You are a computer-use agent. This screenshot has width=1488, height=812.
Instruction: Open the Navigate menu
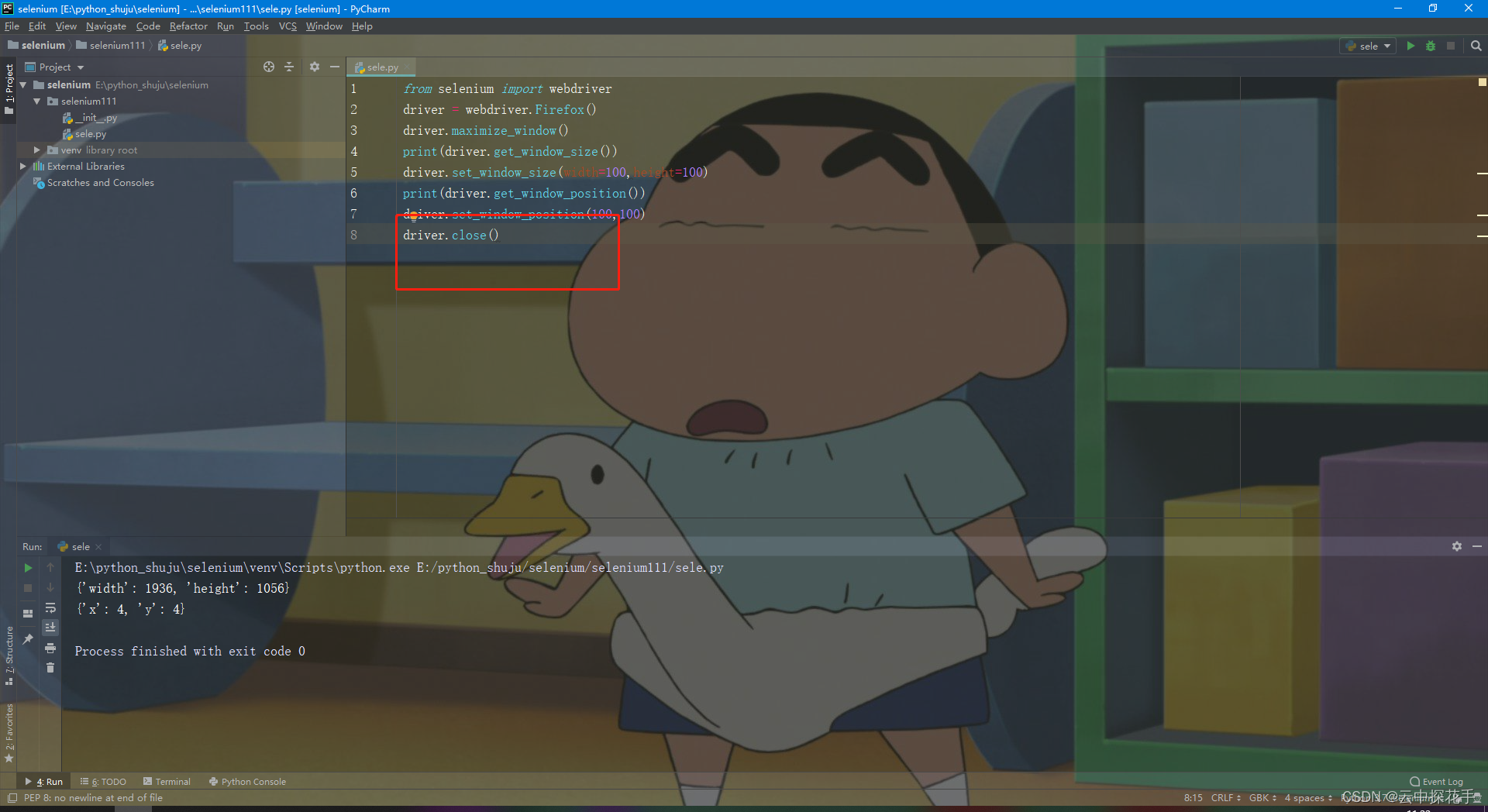[x=105, y=26]
